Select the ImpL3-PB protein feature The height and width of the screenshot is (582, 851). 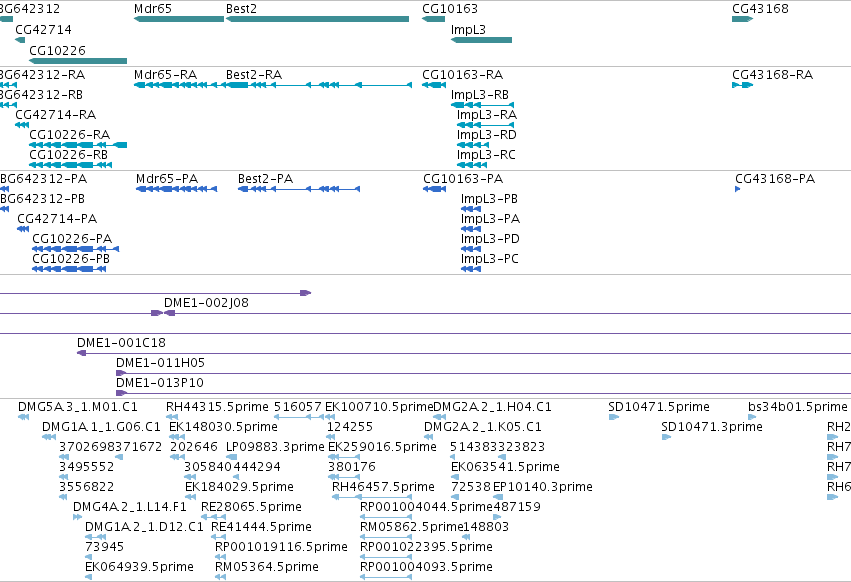click(x=471, y=209)
